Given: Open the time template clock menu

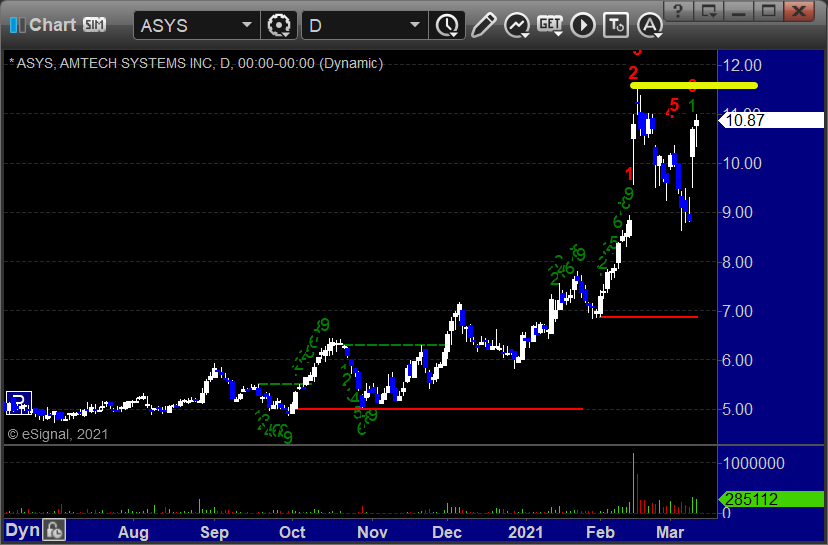Looking at the screenshot, I should (447, 25).
